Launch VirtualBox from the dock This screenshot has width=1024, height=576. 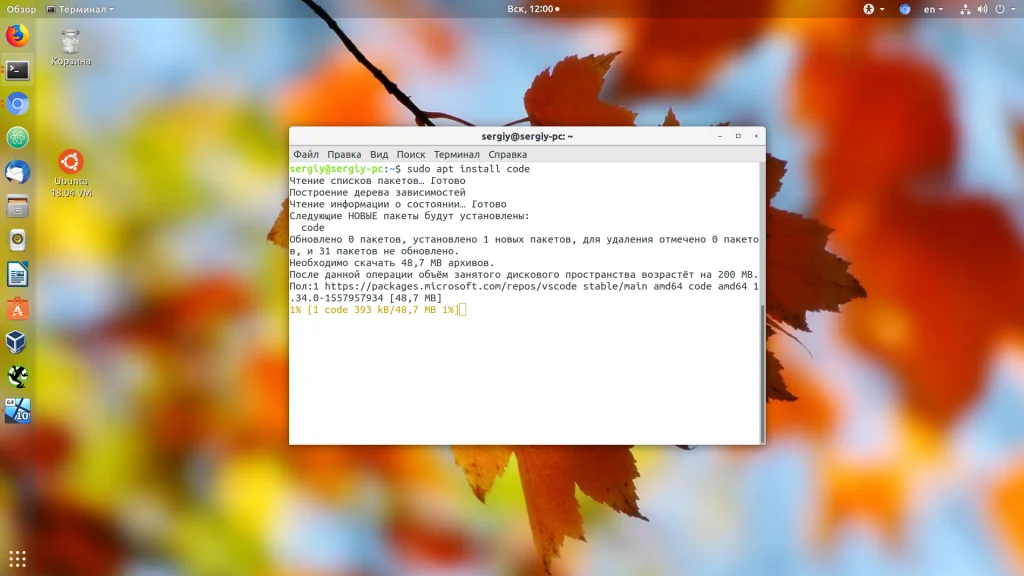[x=17, y=342]
